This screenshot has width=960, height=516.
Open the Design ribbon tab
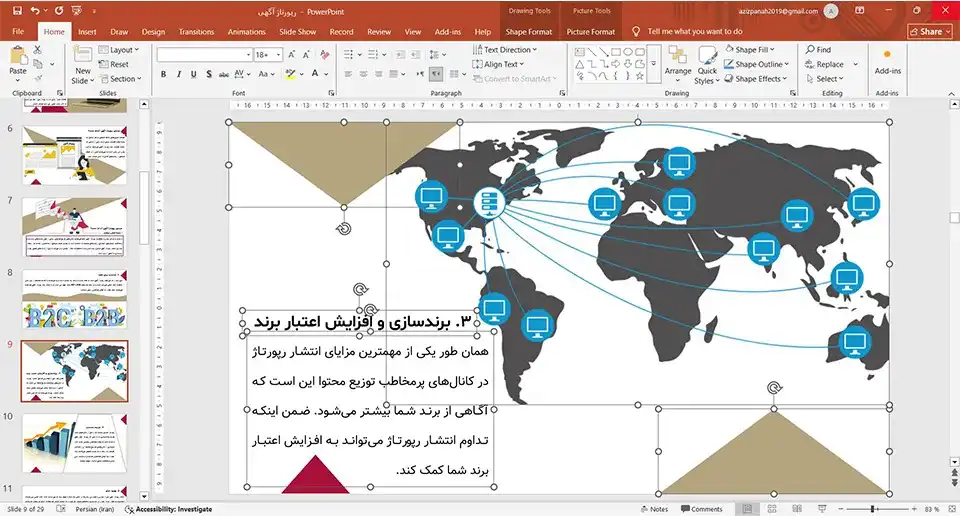coord(153,32)
